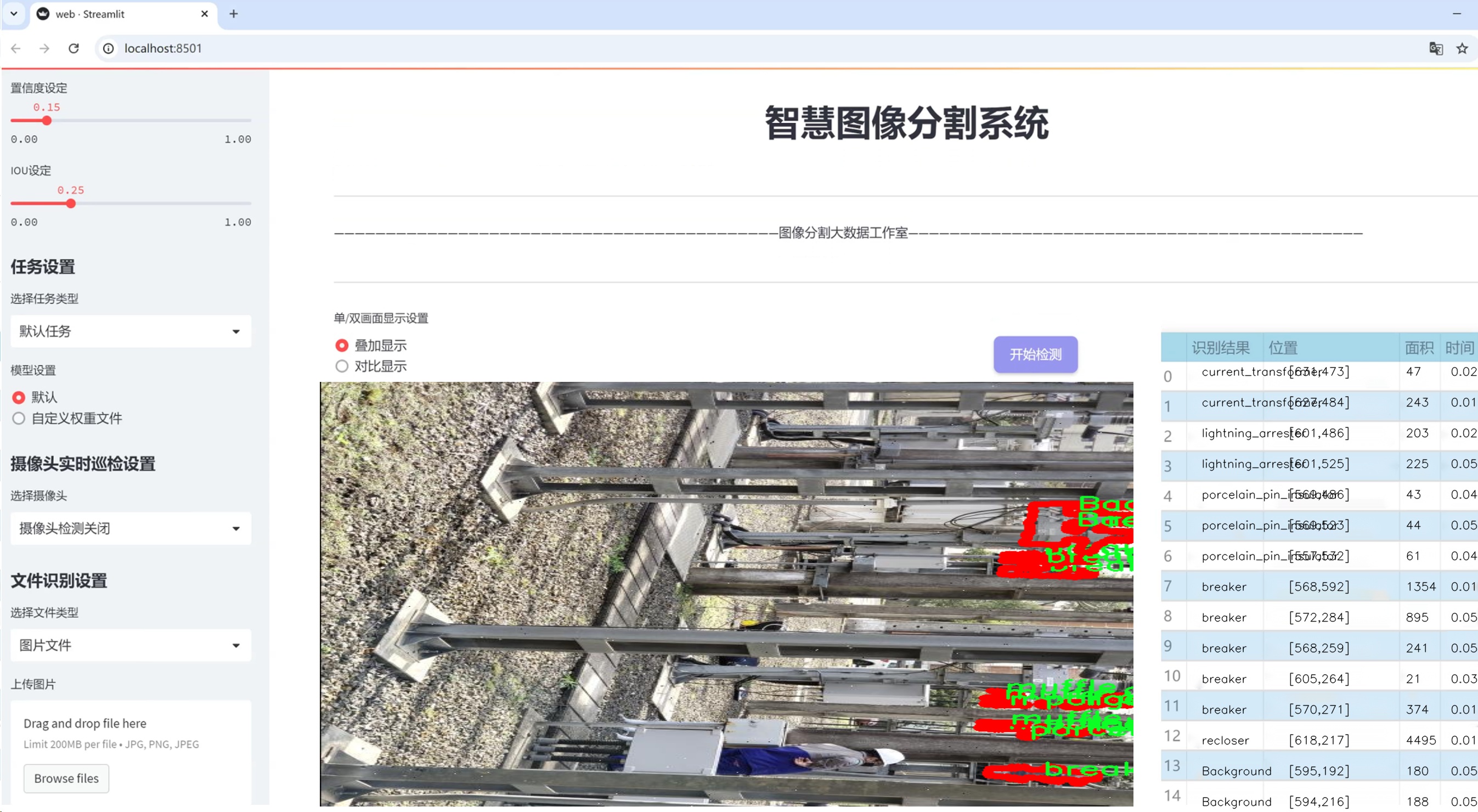Screen dimensions: 1478x812
Task: Click the 面积 column header
Action: [x=1419, y=347]
